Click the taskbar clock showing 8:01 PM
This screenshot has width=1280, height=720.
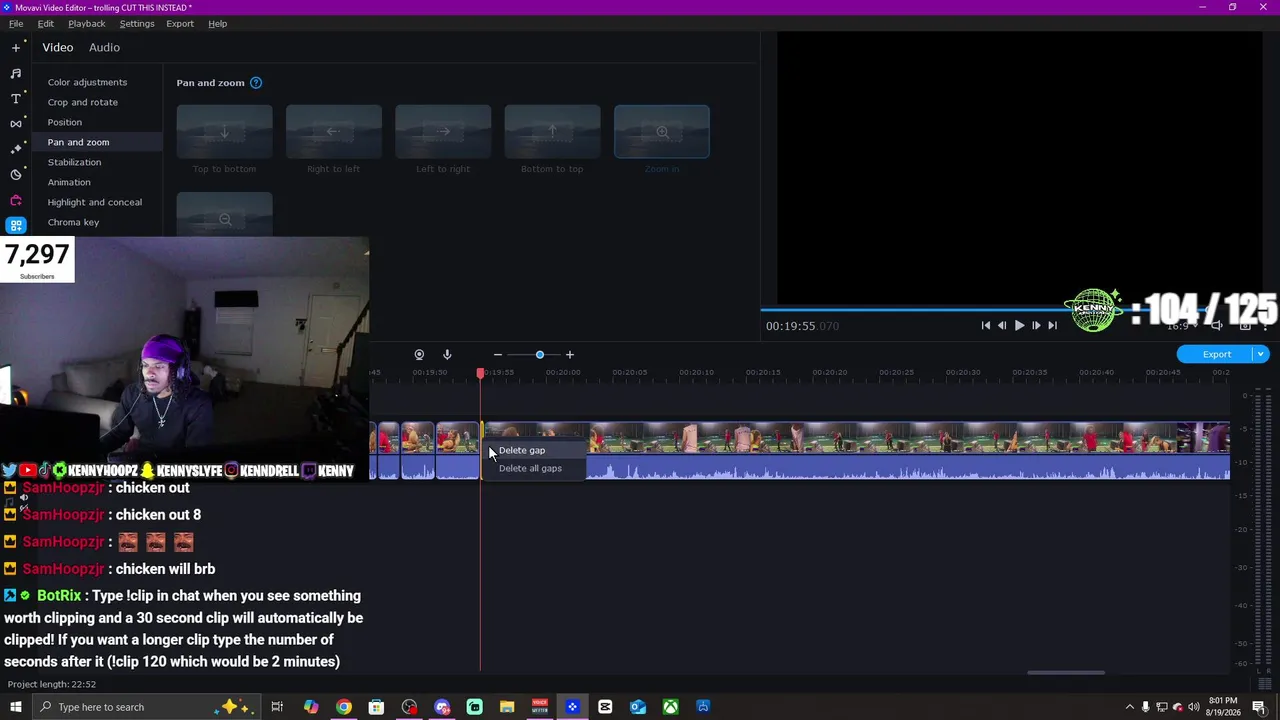(1223, 707)
